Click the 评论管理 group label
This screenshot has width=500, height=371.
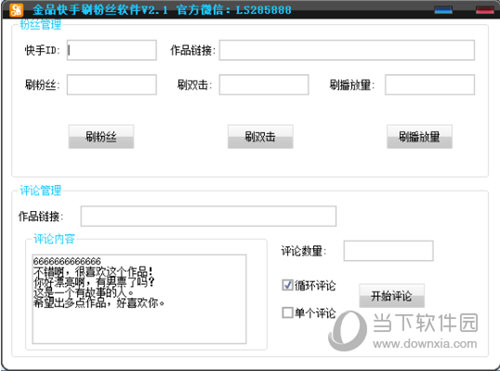point(40,190)
